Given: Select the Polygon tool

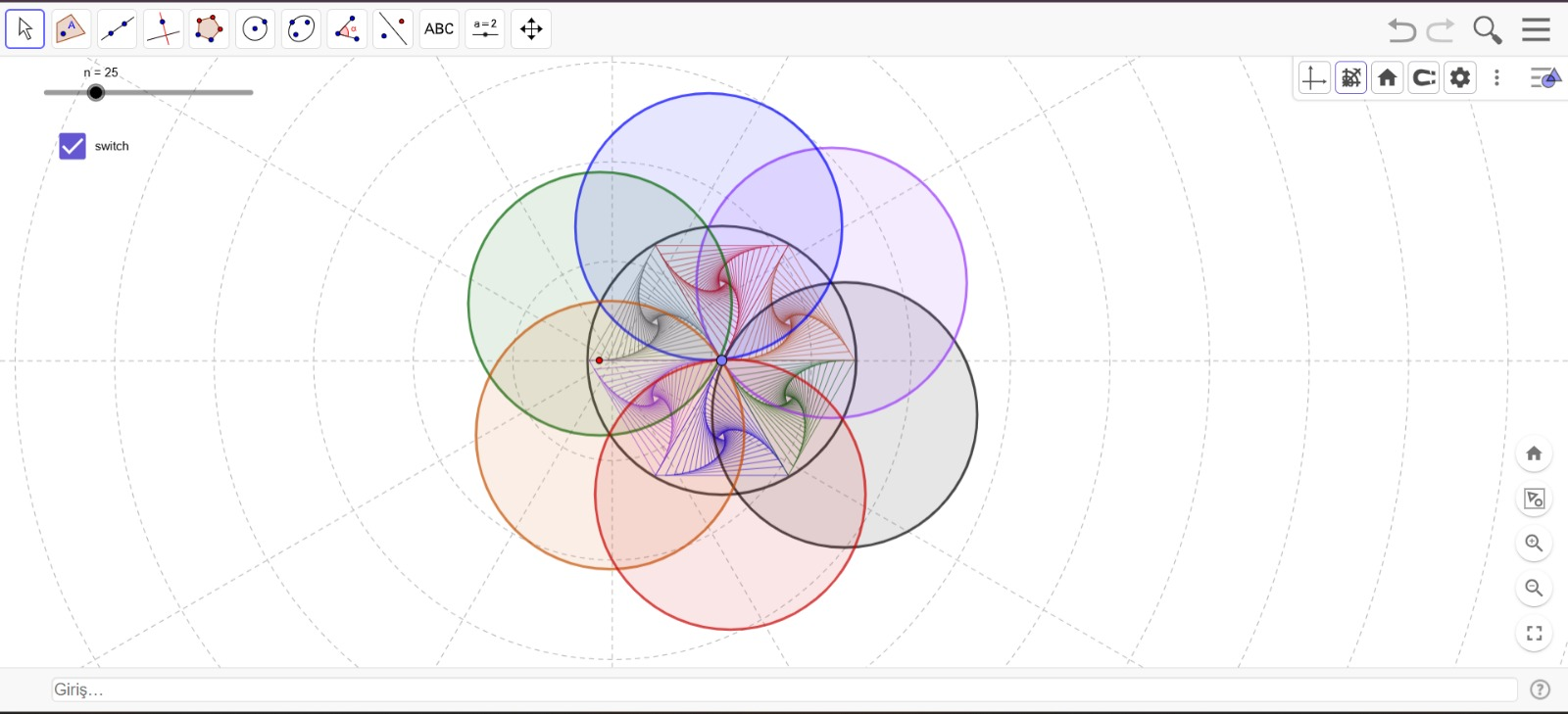Looking at the screenshot, I should 209,29.
